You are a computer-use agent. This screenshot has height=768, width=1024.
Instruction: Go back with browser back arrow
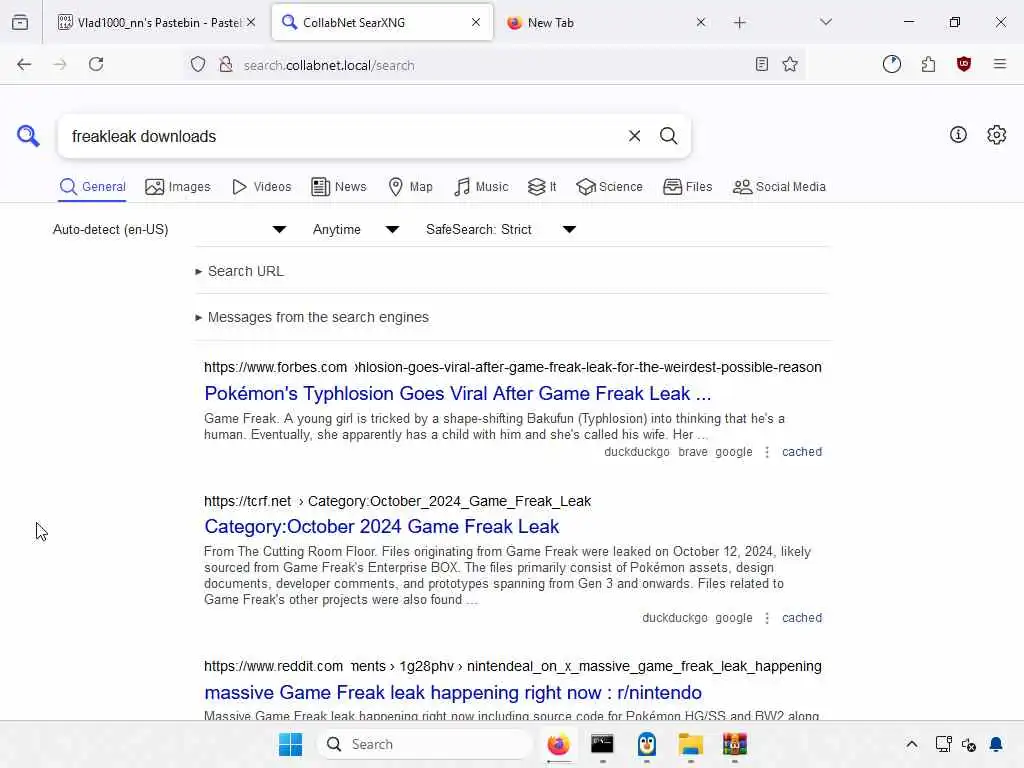pos(24,64)
